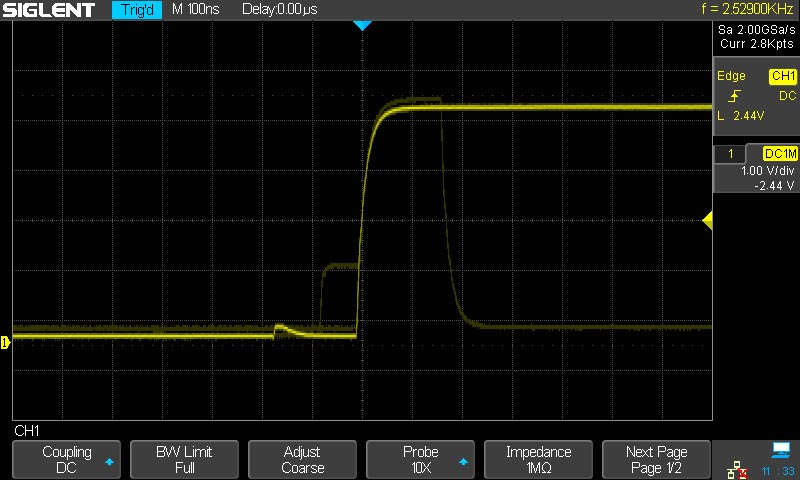Screen dimensions: 800x480
Task: Click the yellow trigger level arrow on right edge
Action: [x=707, y=221]
